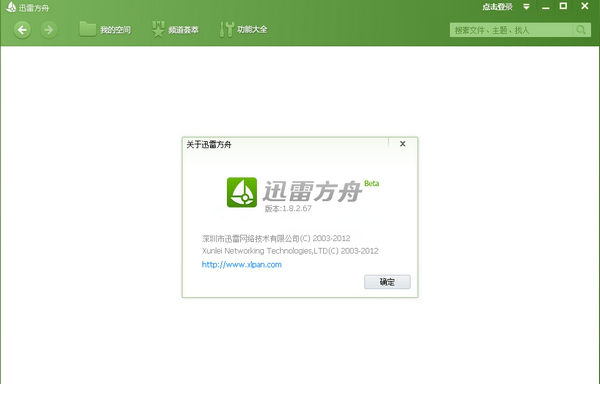Screen dimensions: 600x399
Task: Click the green sailboat logo in dialog
Action: [242, 192]
